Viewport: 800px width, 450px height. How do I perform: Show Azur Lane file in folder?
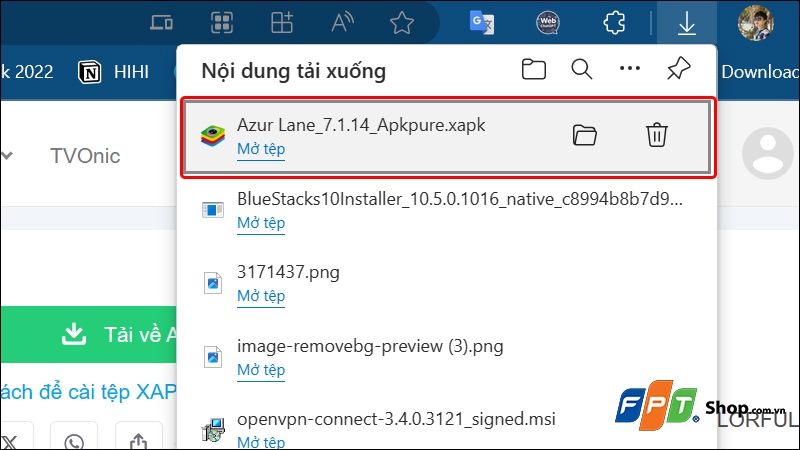point(585,135)
